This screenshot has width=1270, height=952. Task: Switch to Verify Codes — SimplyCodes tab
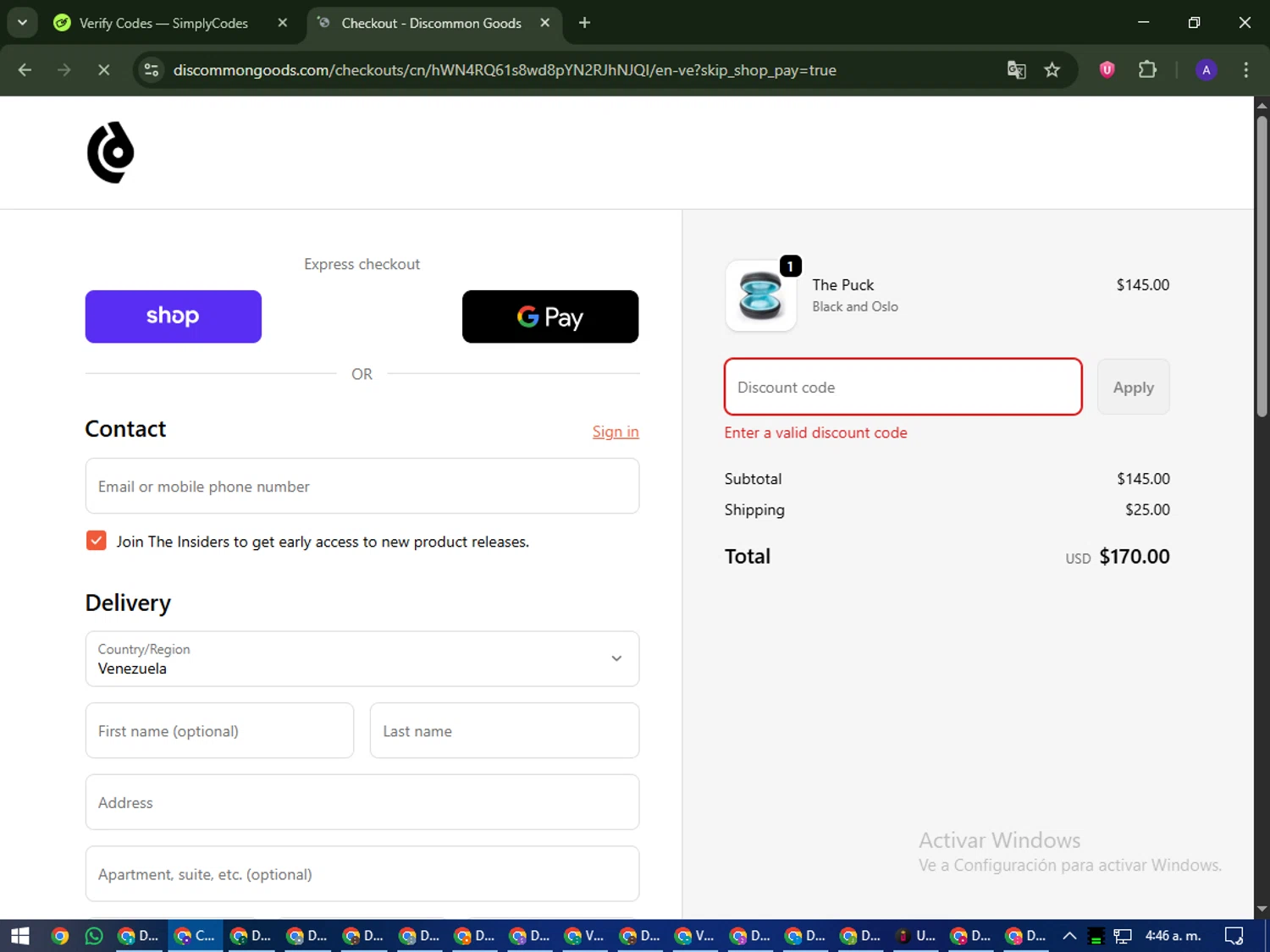[163, 23]
